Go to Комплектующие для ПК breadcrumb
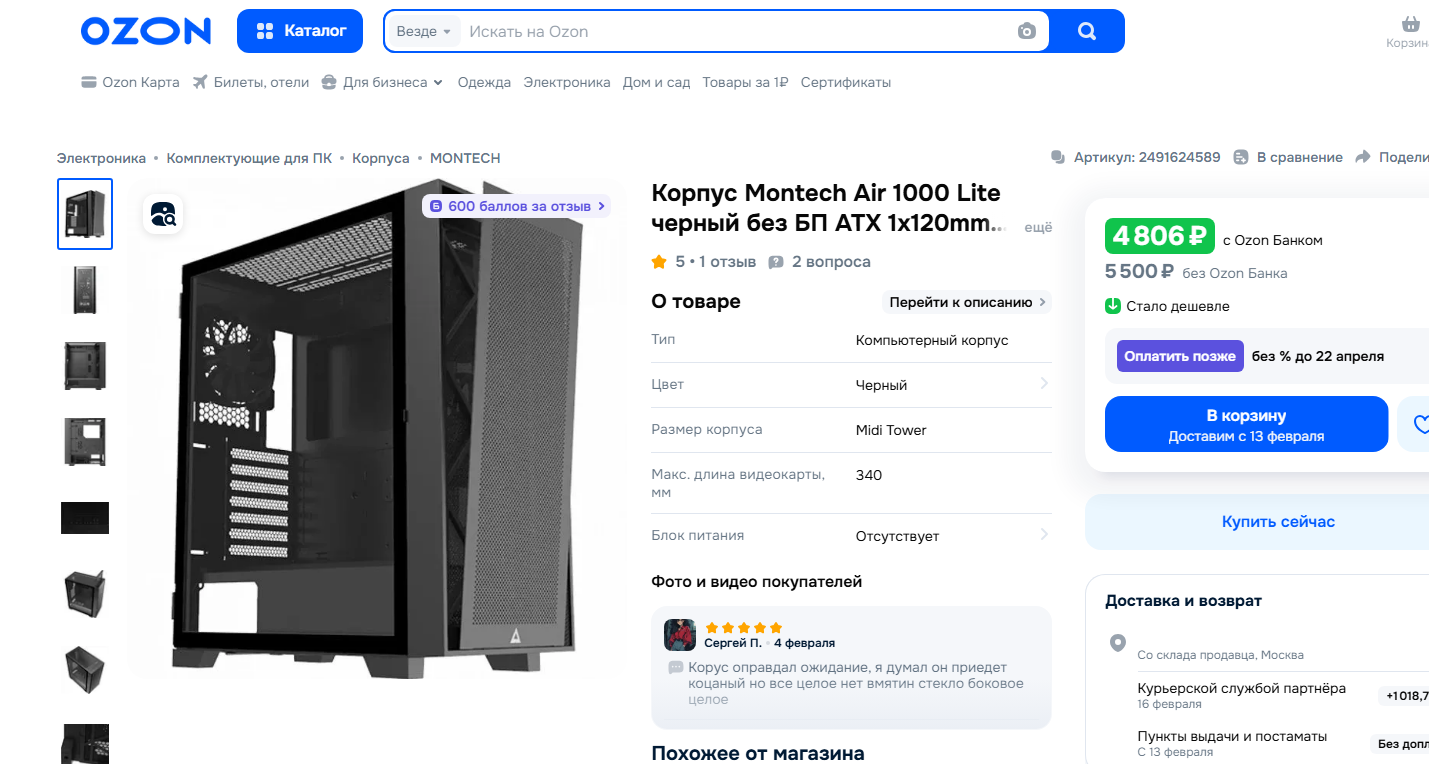The height and width of the screenshot is (764, 1429). click(x=249, y=158)
